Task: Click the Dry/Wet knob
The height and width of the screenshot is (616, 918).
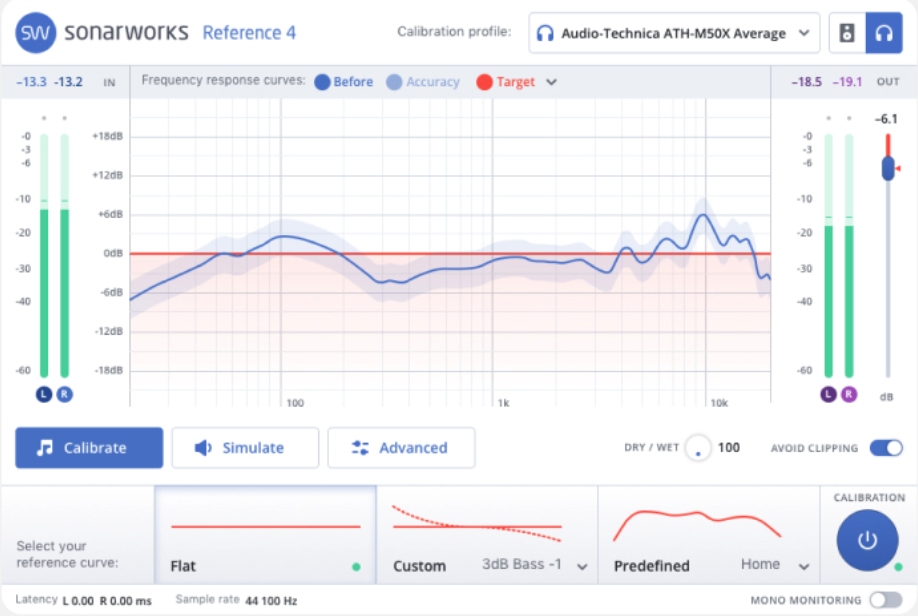Action: pos(697,448)
